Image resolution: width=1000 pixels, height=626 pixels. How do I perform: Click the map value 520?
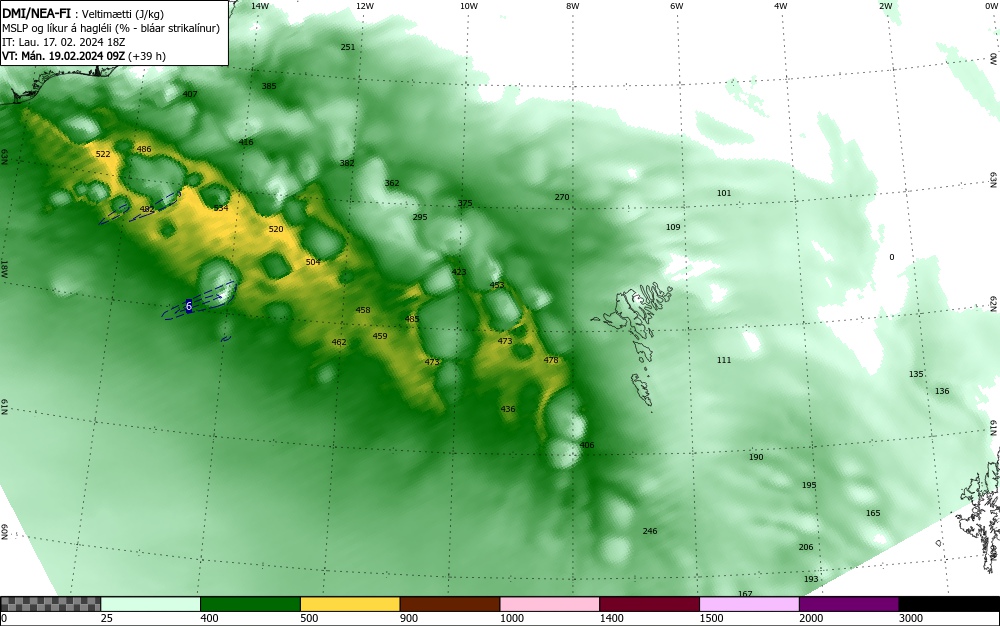(276, 229)
